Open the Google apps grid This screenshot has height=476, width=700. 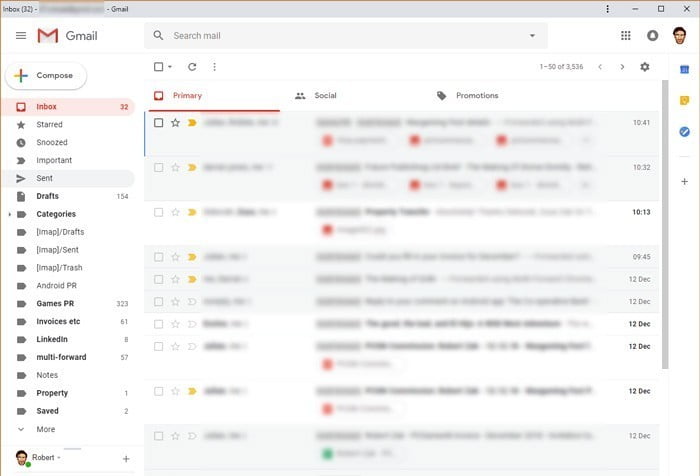625,35
